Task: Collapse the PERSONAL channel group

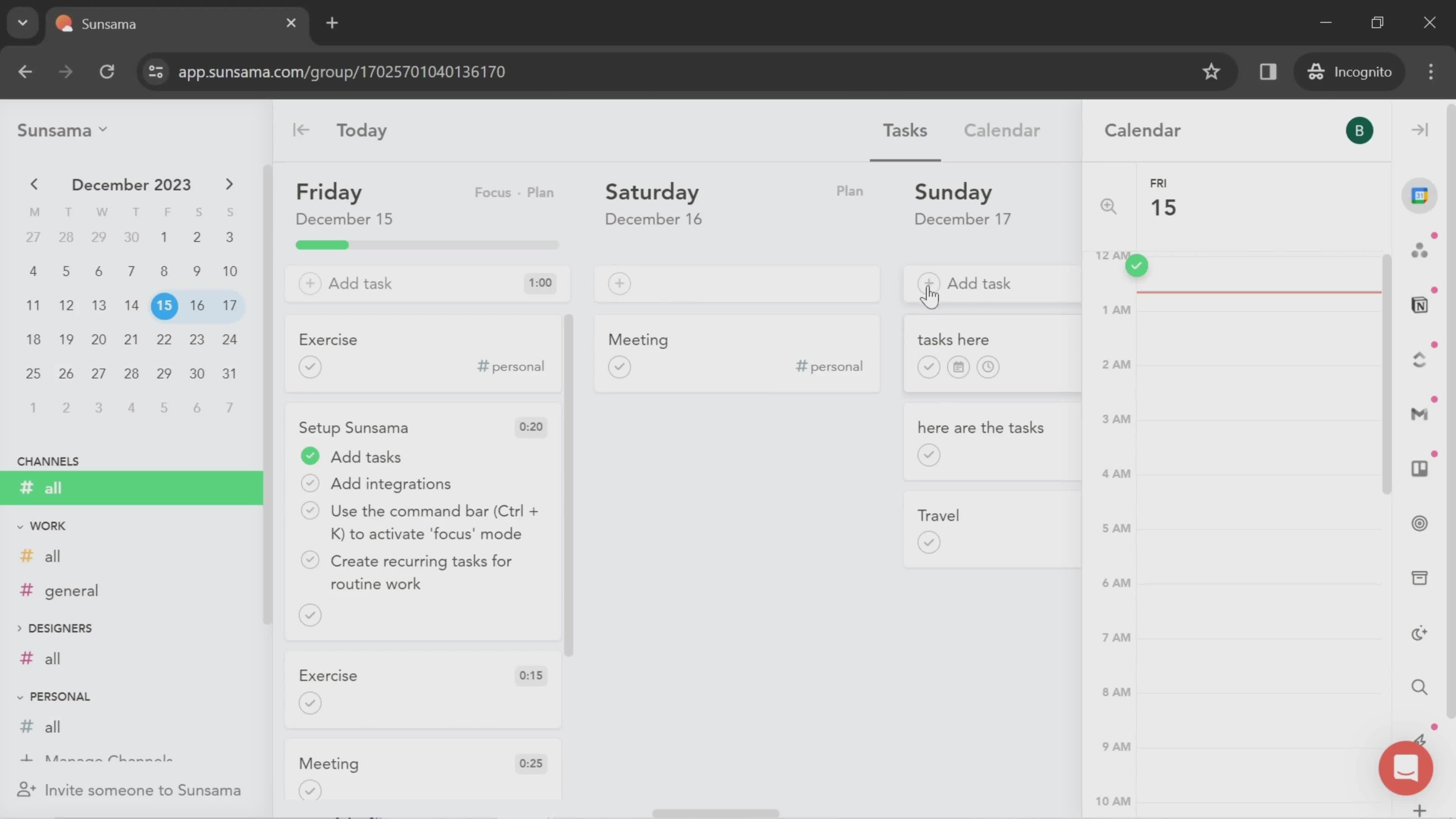Action: 20,697
